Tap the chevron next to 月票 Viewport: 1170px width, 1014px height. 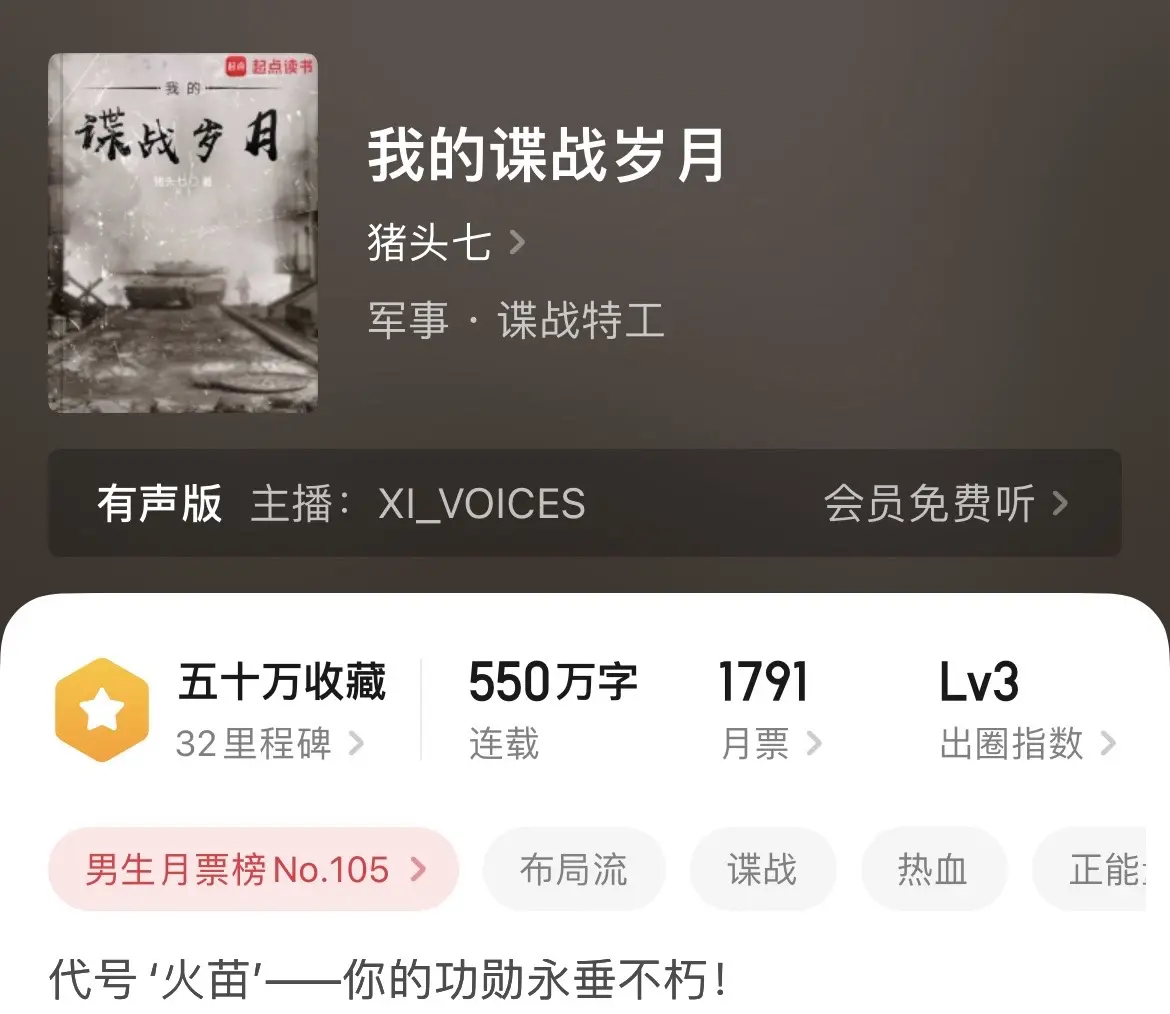coord(814,743)
